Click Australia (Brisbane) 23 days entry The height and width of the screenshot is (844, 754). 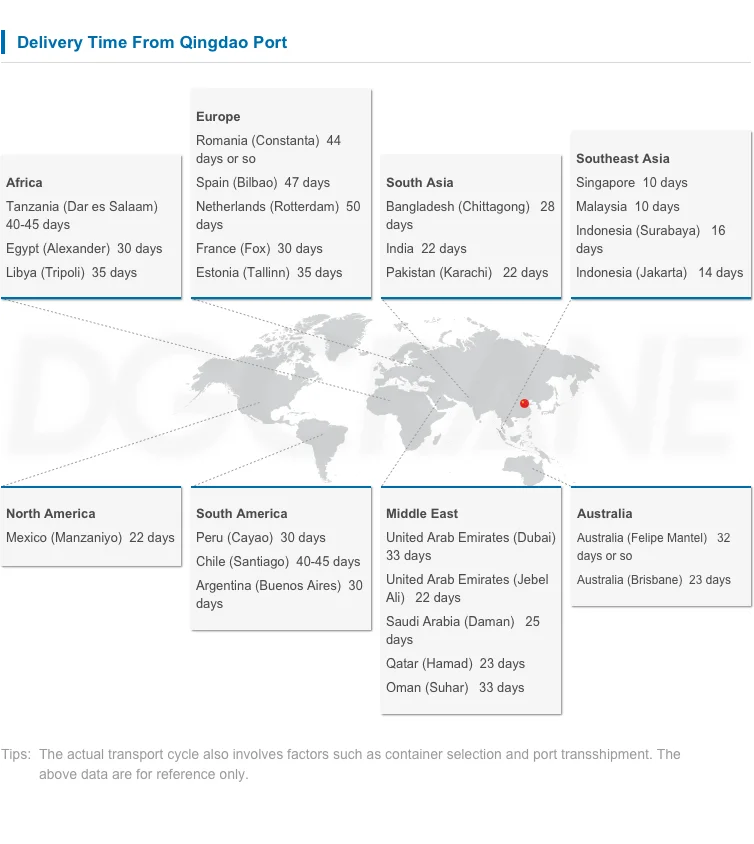653,580
